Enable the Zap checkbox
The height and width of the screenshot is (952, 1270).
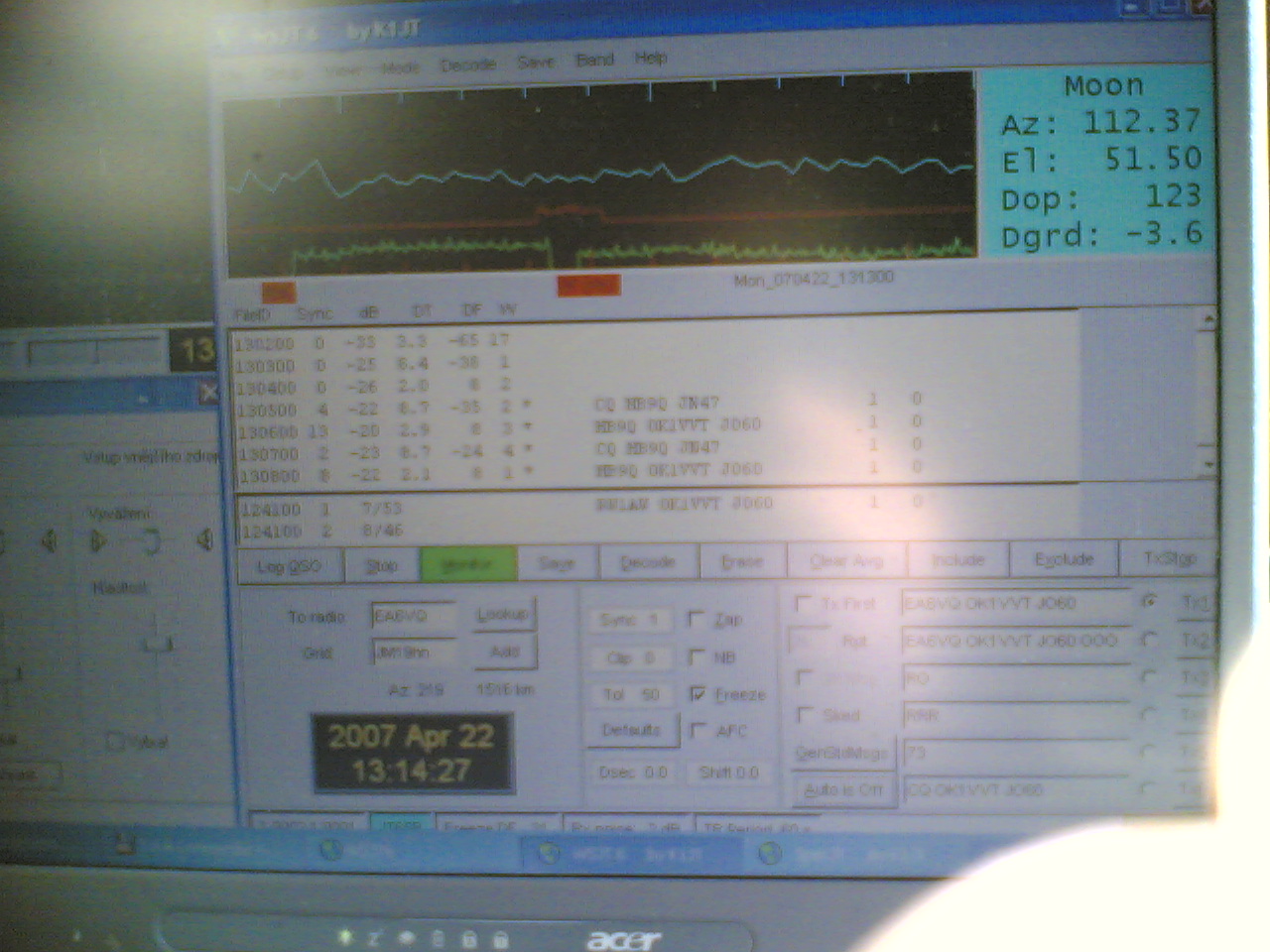point(698,619)
